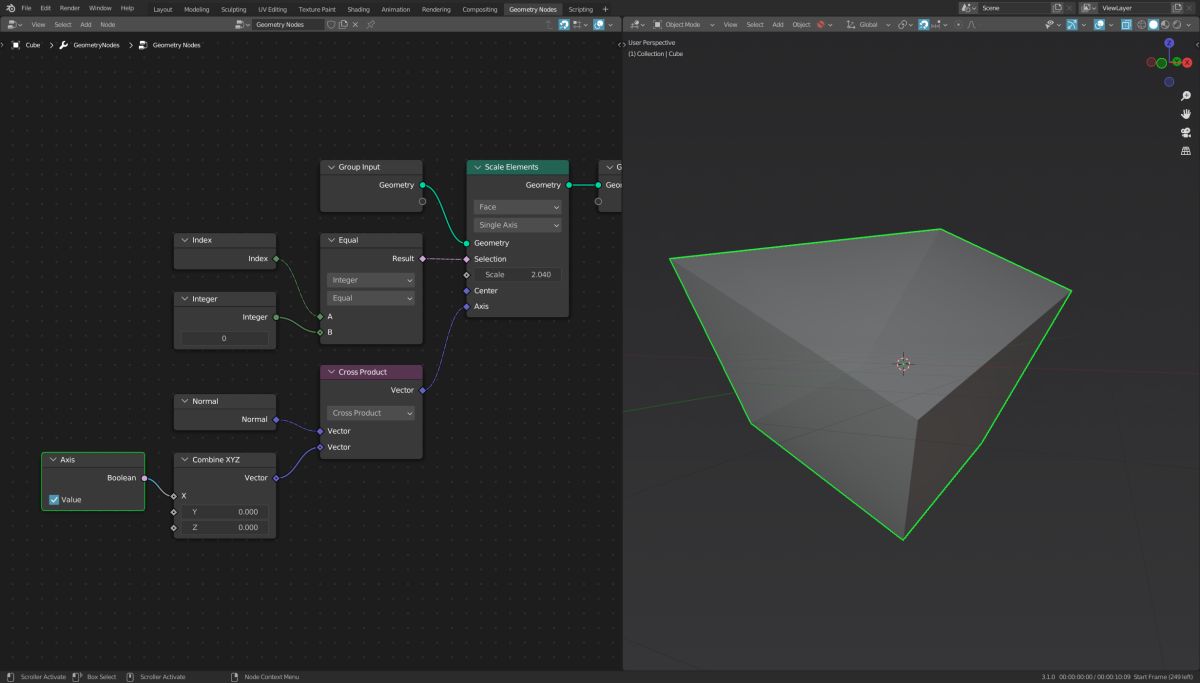The image size is (1200, 683).
Task: Open the Single Axis dropdown
Action: click(x=517, y=225)
